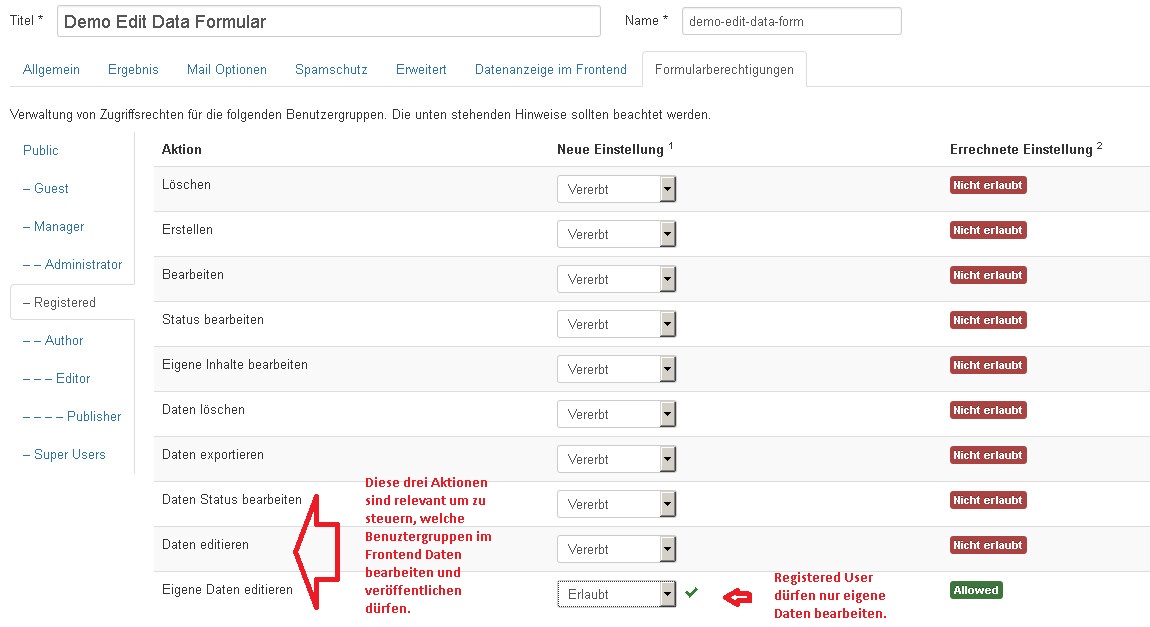Open the Daten exportieren dropdown
Screen dimensions: 1150x627
point(616,458)
